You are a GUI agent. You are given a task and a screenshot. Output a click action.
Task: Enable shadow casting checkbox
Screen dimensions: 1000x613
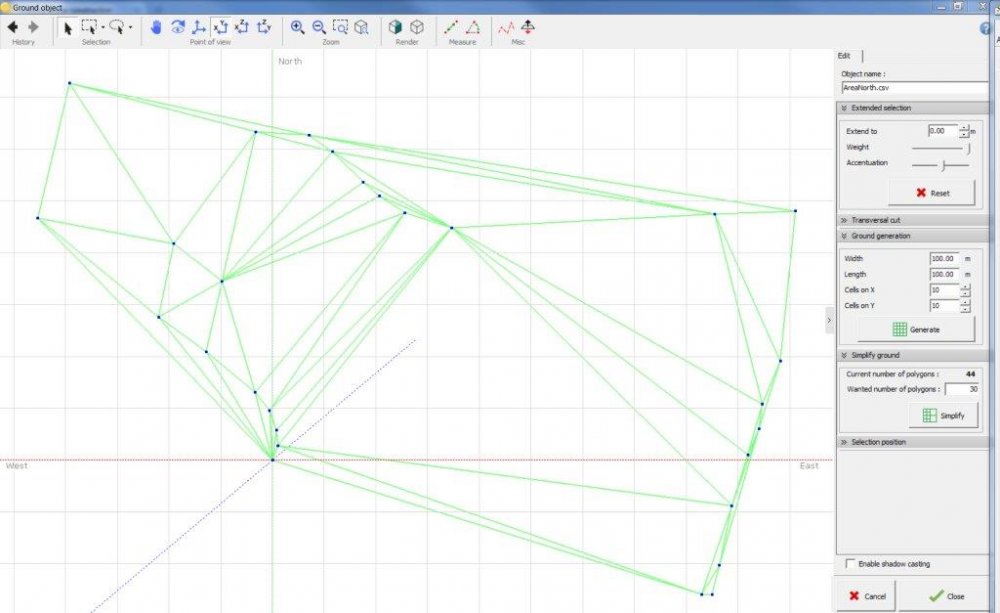(850, 564)
